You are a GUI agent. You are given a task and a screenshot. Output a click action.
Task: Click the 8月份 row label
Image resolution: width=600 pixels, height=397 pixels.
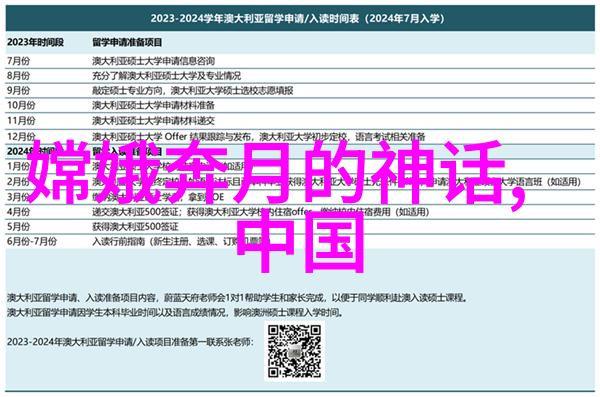(x=18, y=76)
